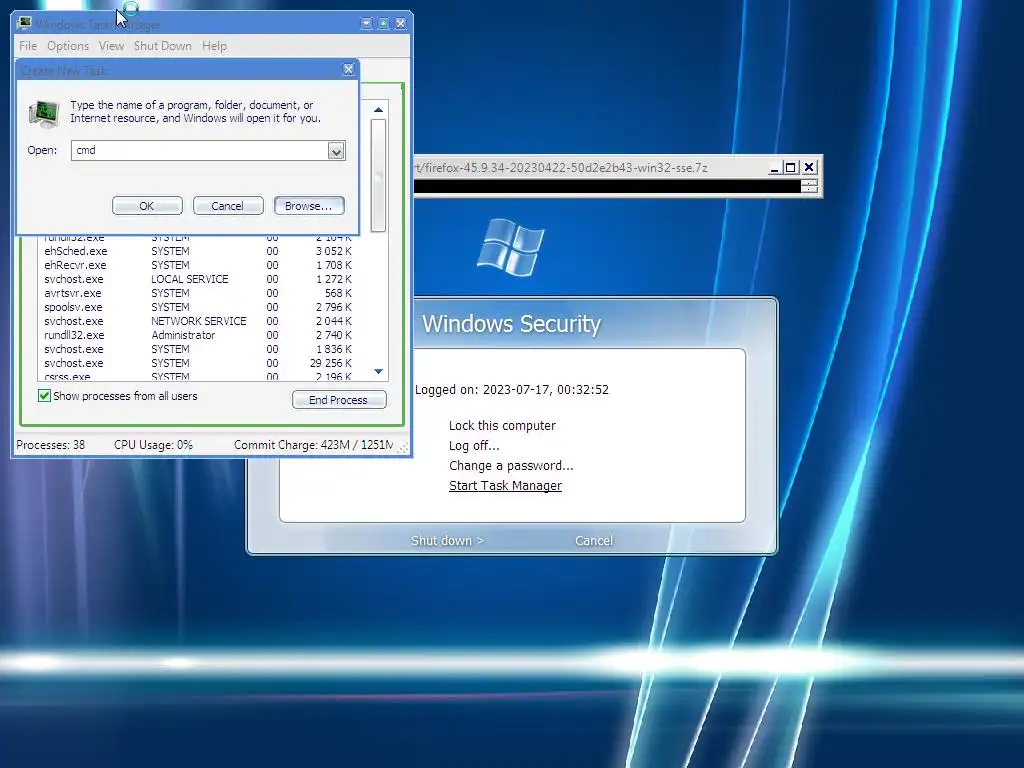Click the firefox 7z window scrollbar

click(x=809, y=187)
